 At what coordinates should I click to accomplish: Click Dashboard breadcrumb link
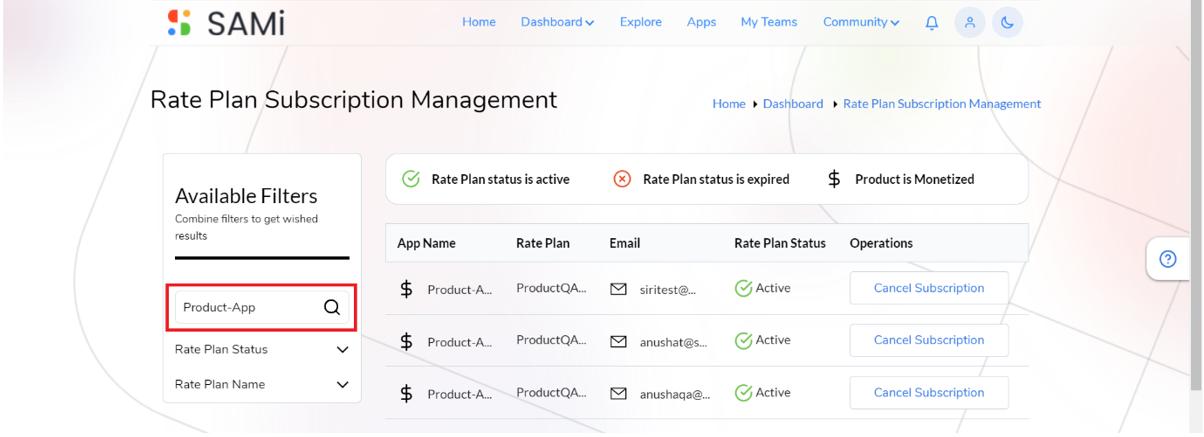click(x=793, y=104)
